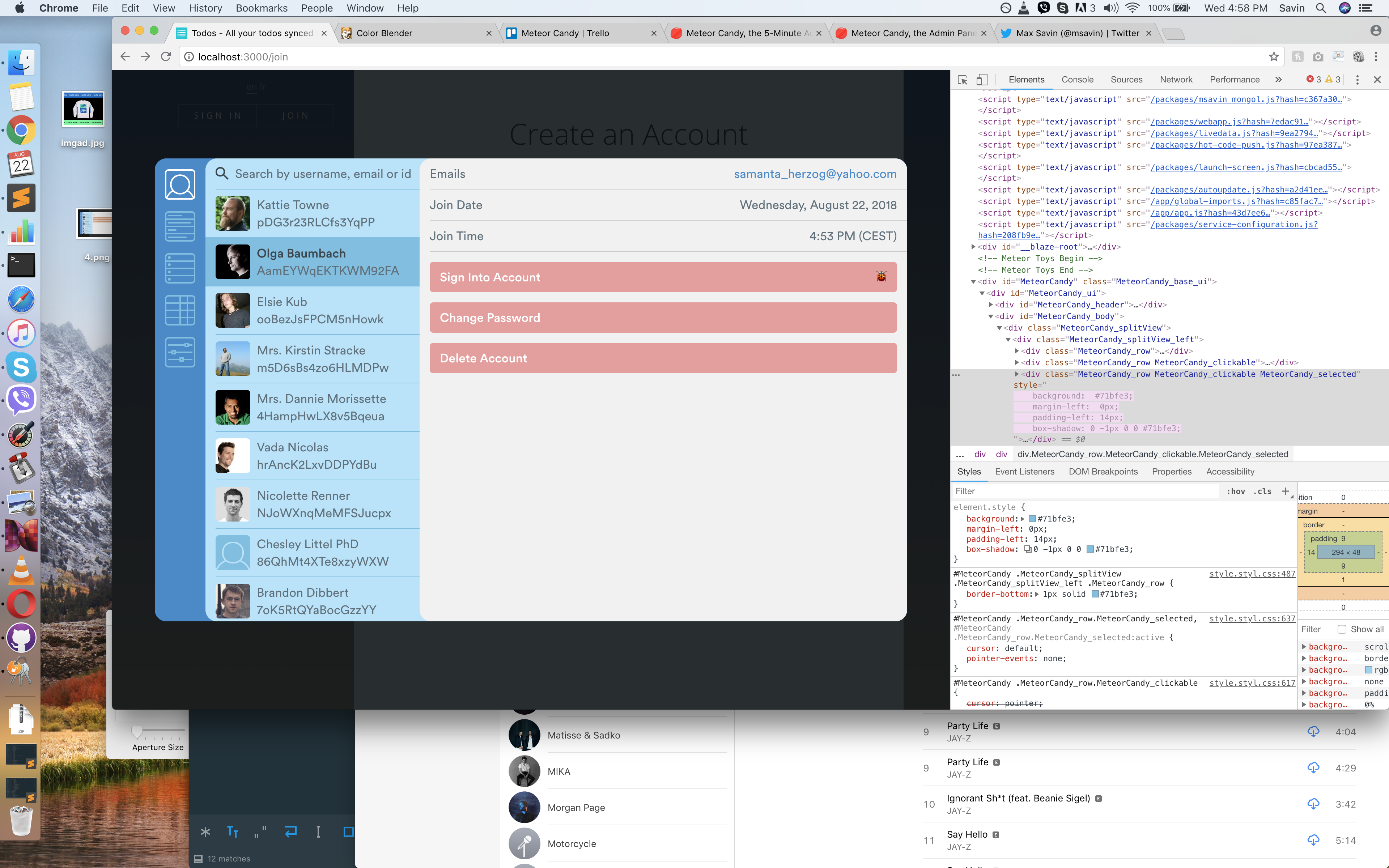Open the DOM Breakpoints tab
The height and width of the screenshot is (868, 1389).
coord(1103,471)
